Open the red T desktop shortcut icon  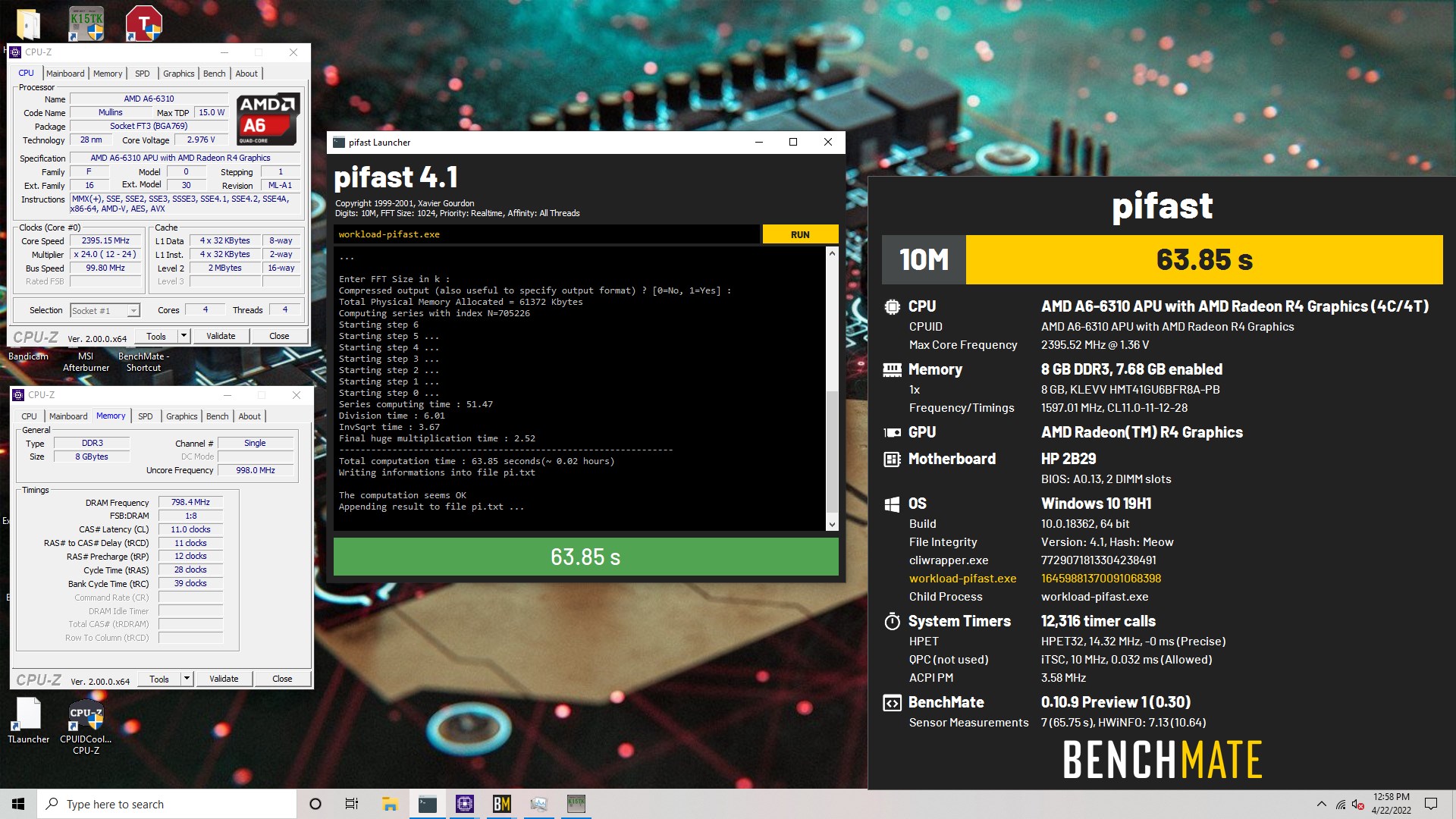(x=143, y=23)
